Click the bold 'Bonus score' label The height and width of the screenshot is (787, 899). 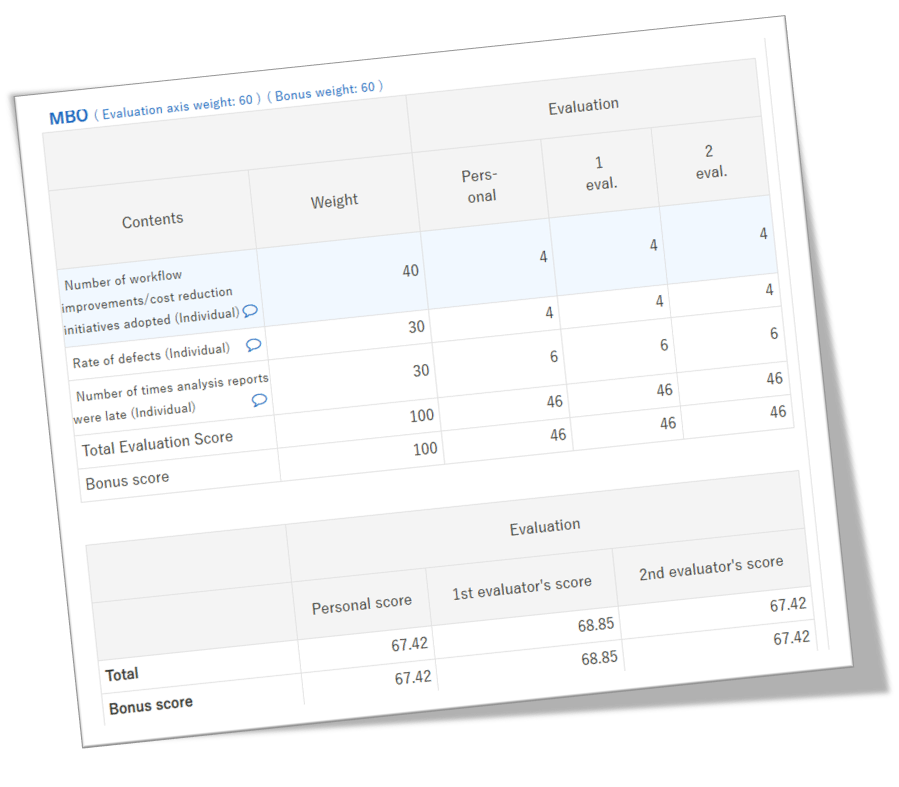pyautogui.click(x=151, y=706)
